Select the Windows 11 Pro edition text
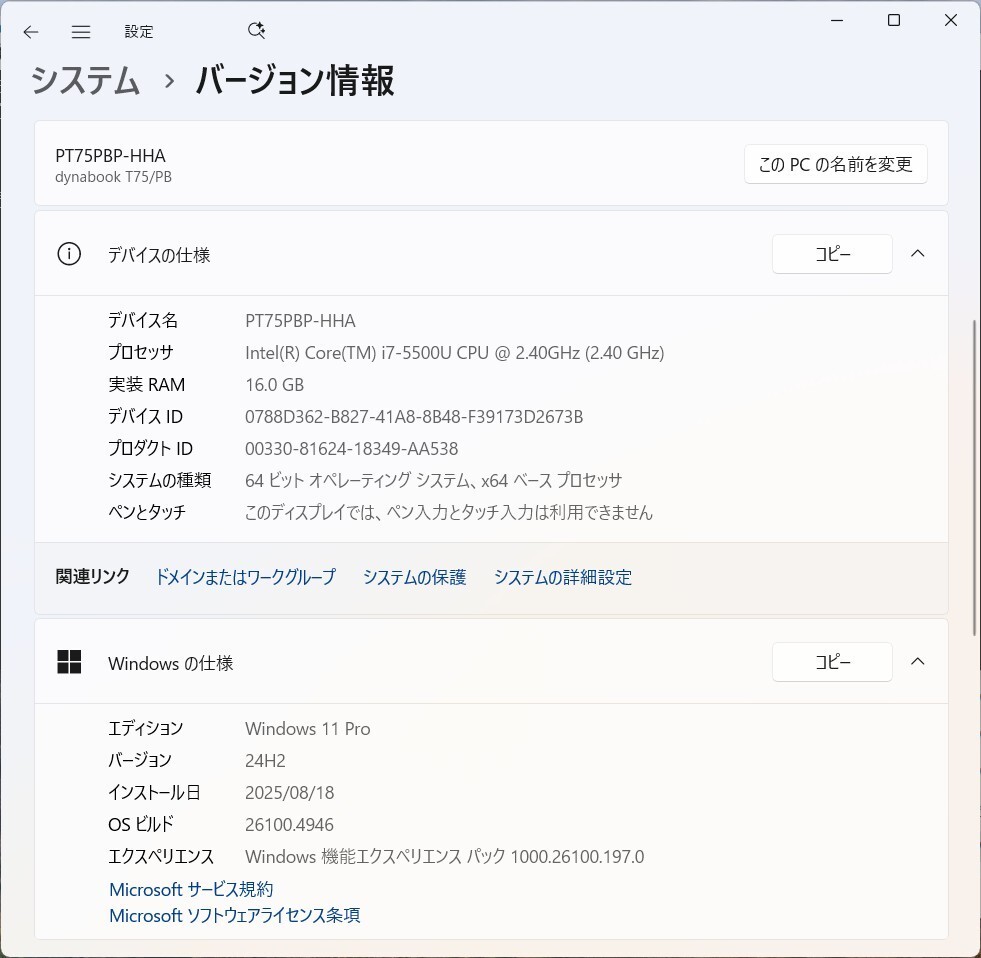Screen dimensions: 981x958 point(307,729)
